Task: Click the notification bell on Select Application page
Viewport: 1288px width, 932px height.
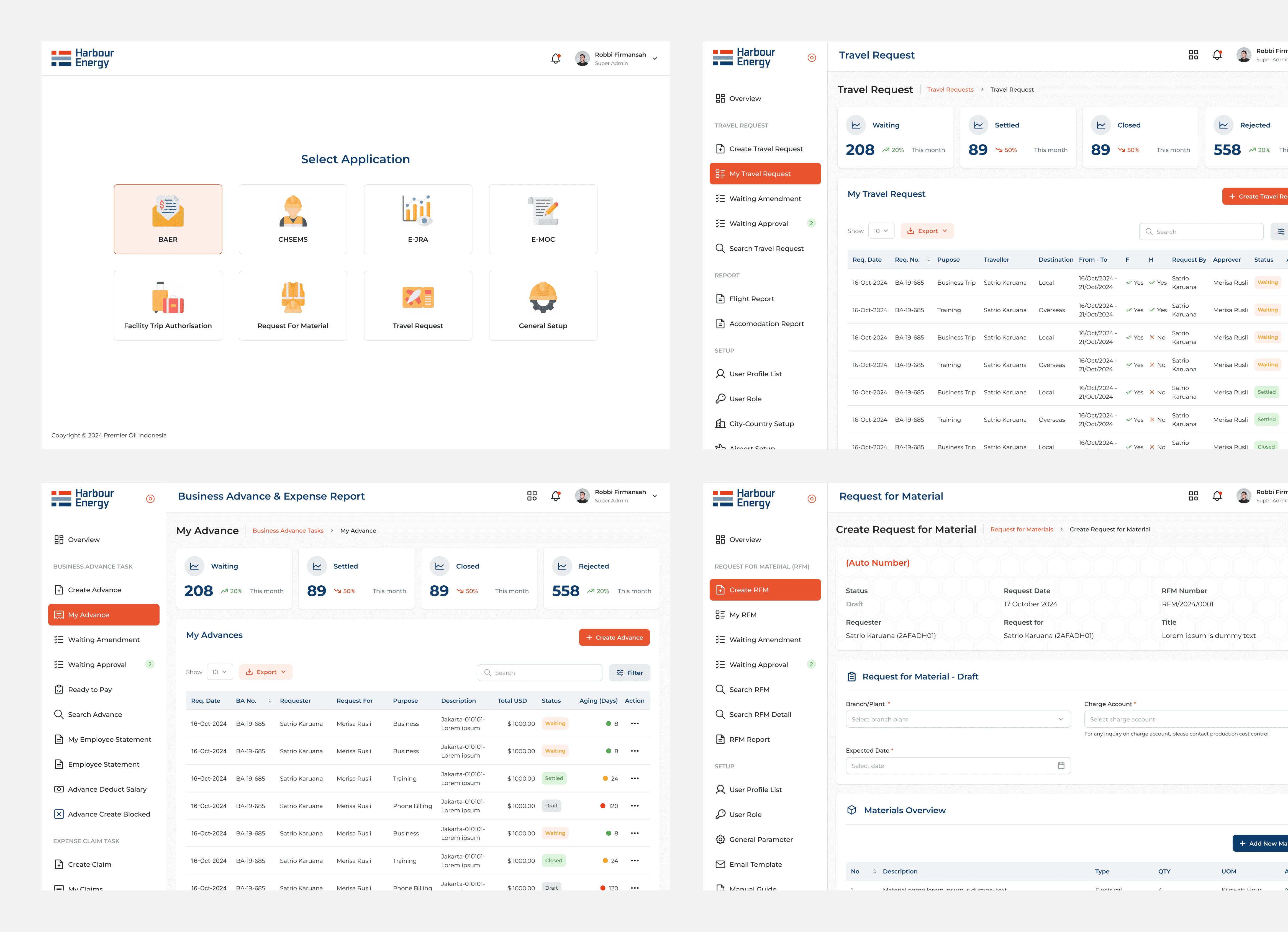Action: (x=555, y=58)
